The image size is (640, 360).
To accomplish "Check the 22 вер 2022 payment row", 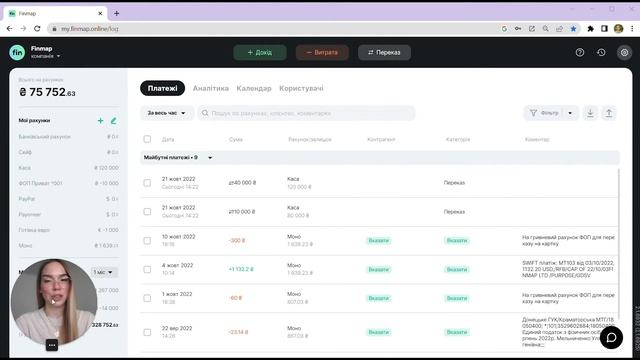I will 147,332.
